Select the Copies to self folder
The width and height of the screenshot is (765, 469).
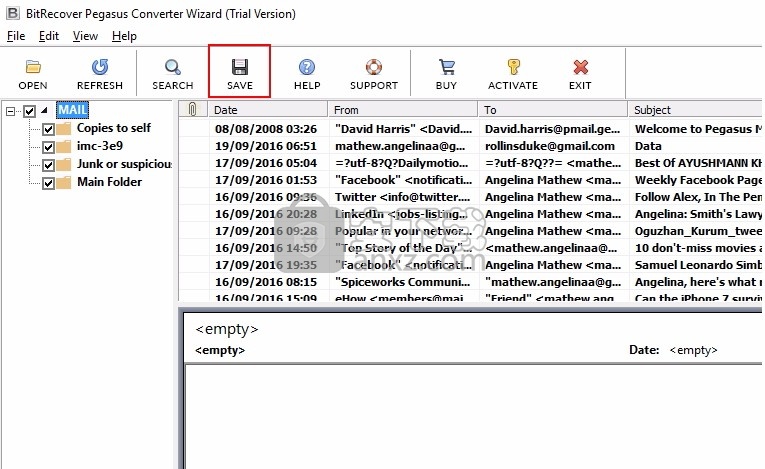pyautogui.click(x=114, y=128)
